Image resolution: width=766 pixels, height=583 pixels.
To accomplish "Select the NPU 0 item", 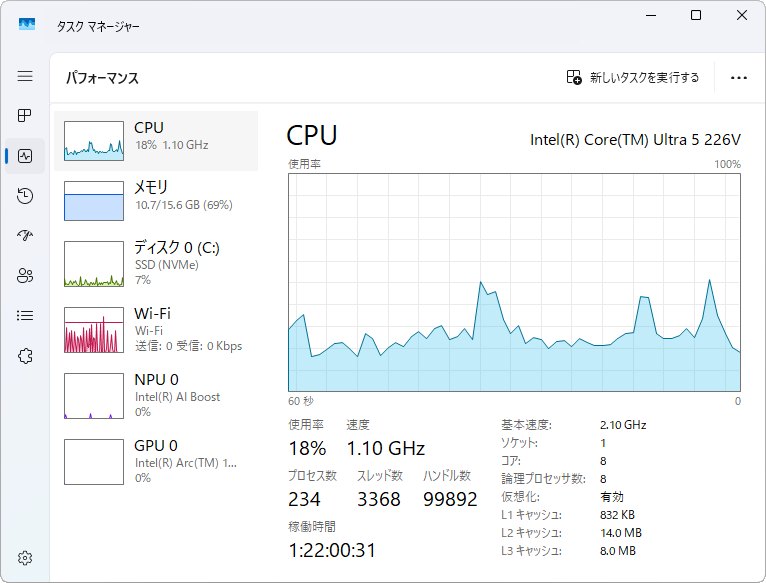I will pyautogui.click(x=156, y=395).
